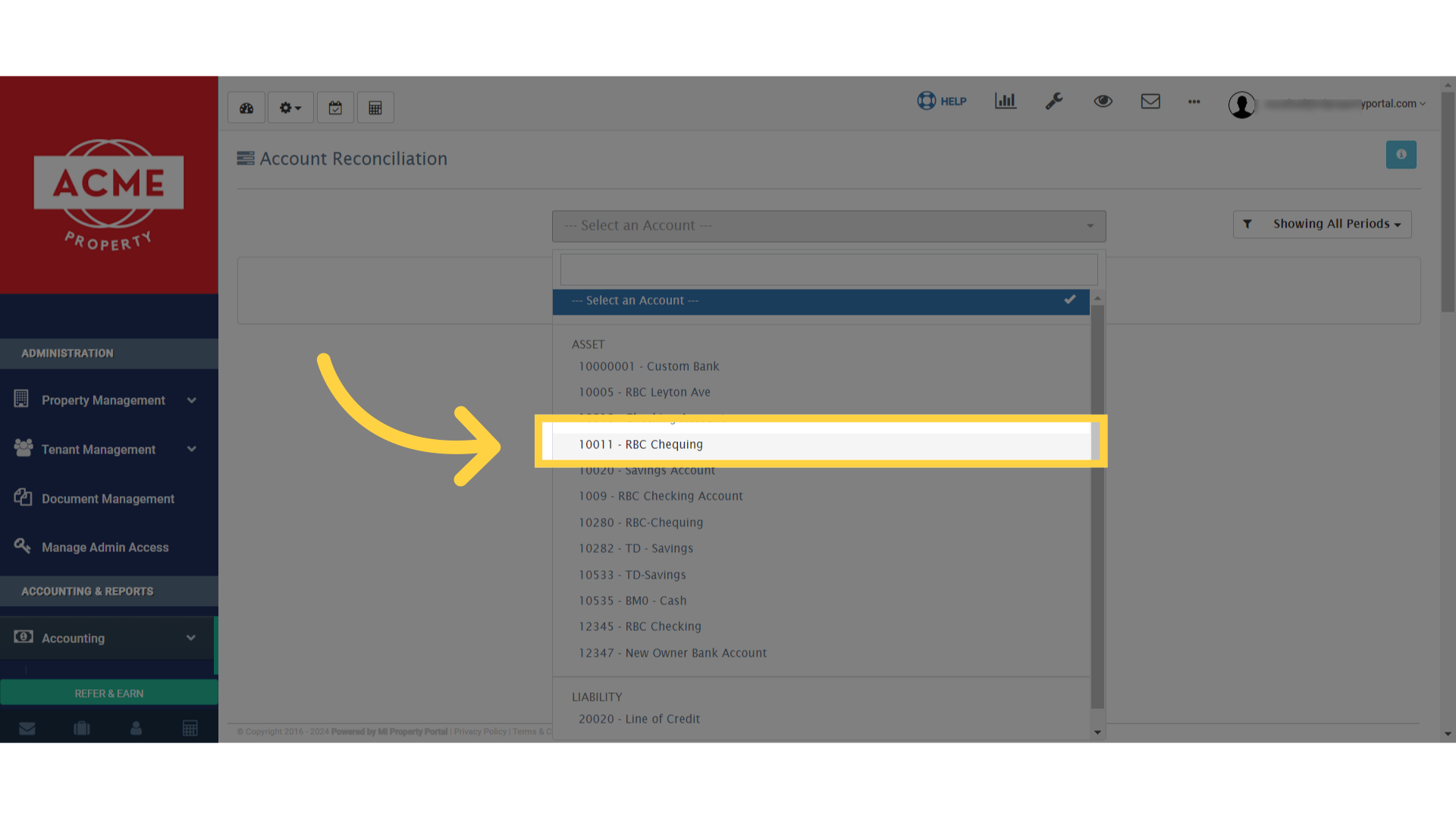
Task: Click the sidebar bottom calculator icon
Action: coord(190,728)
